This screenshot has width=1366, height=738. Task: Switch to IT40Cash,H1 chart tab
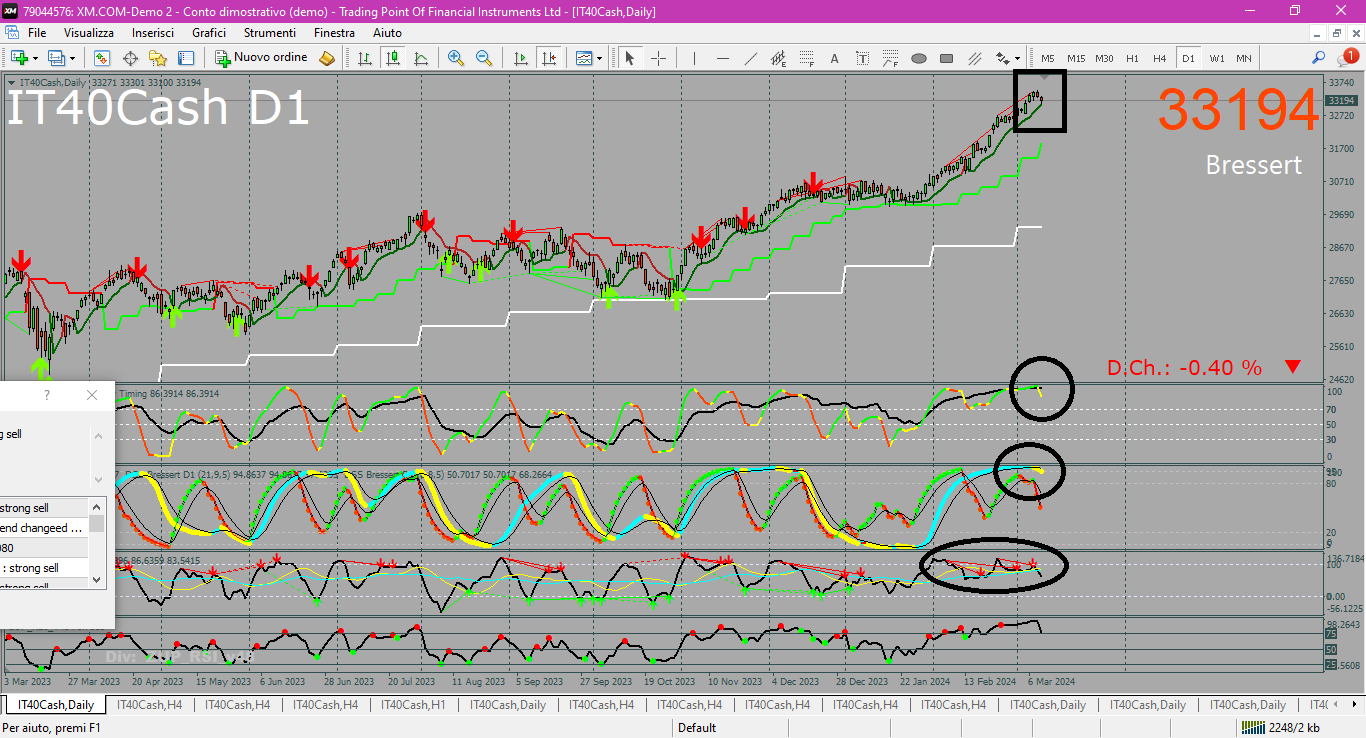[x=414, y=705]
